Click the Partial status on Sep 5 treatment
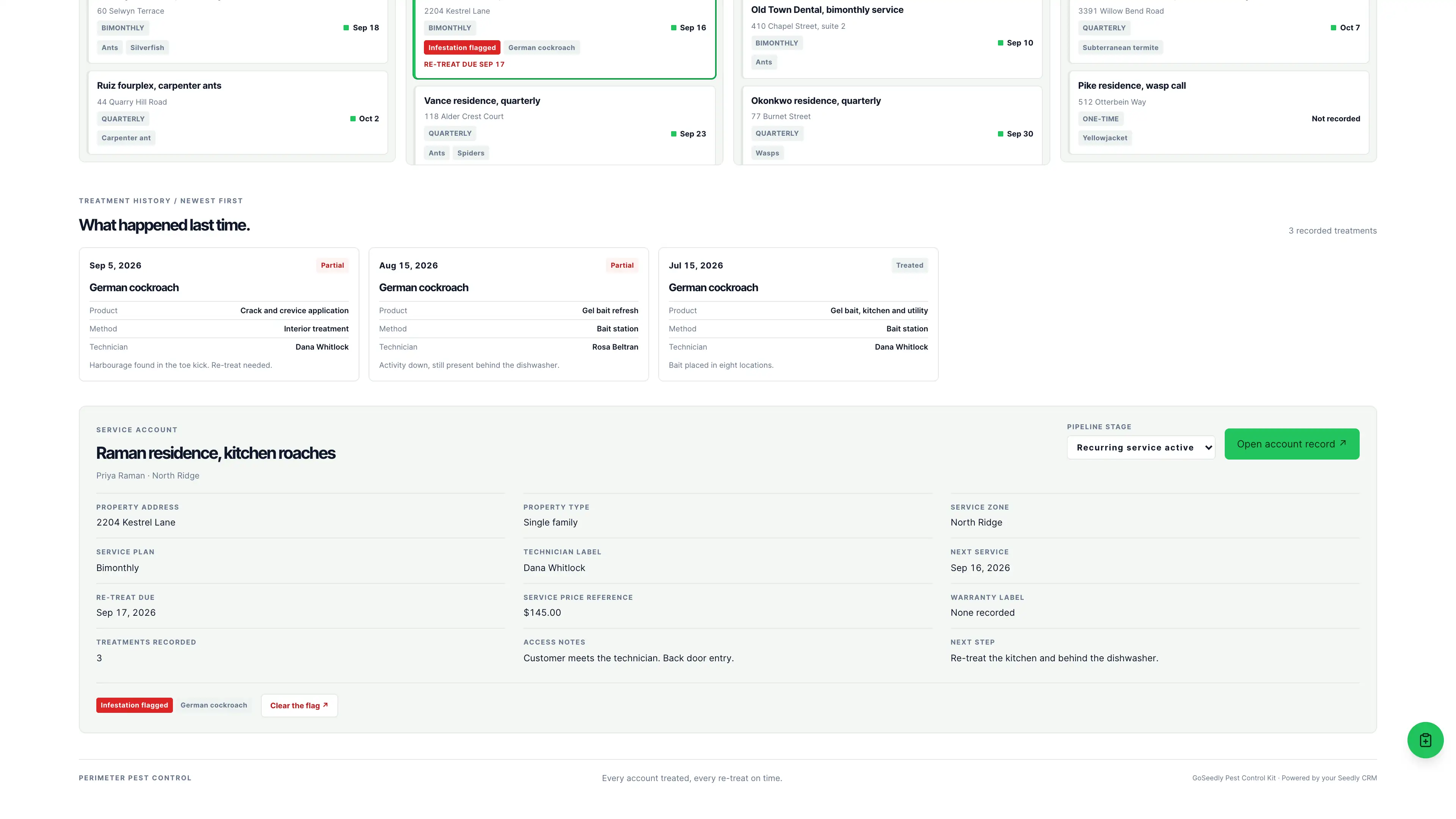The width and height of the screenshot is (1456, 819). [333, 265]
